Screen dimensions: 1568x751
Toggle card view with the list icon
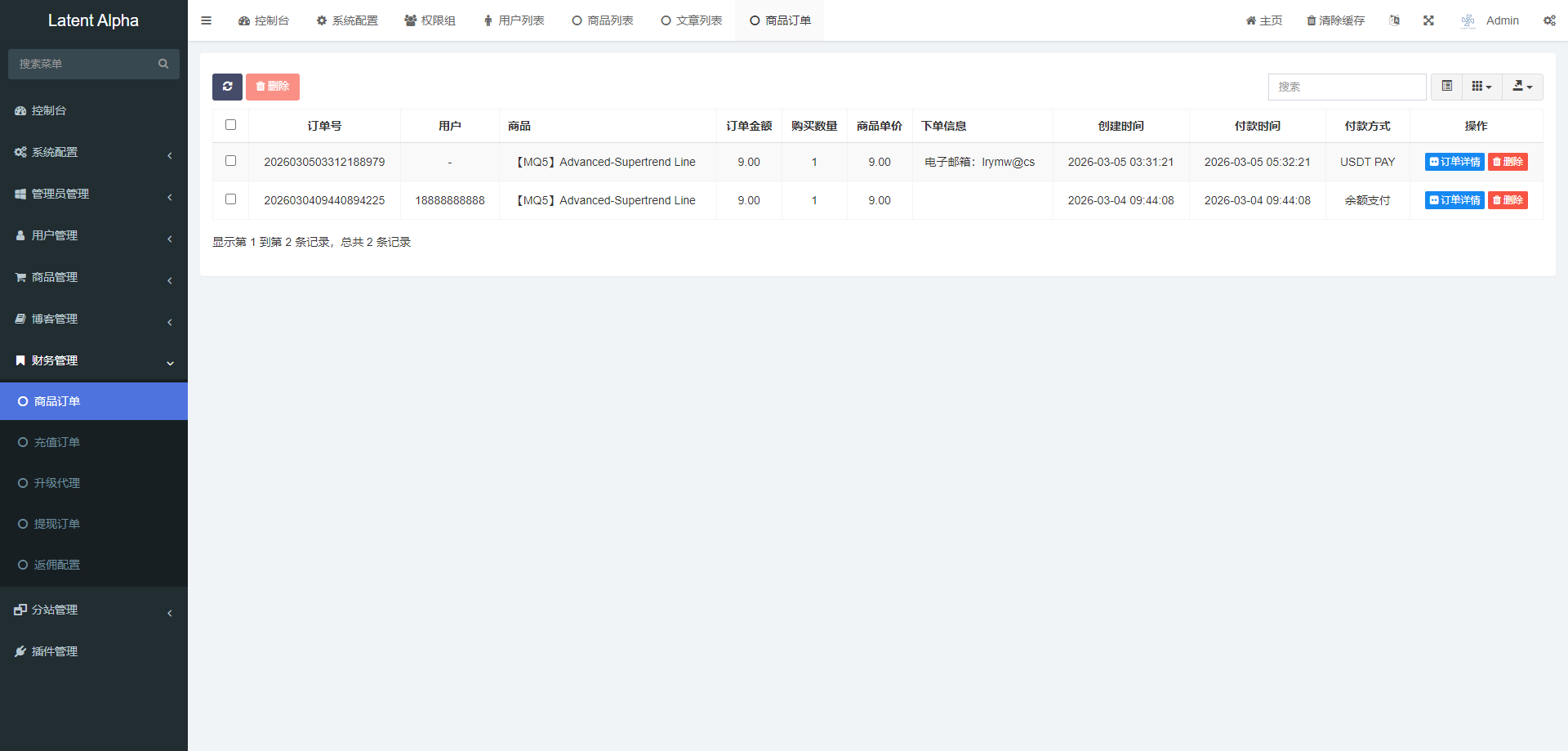click(1447, 87)
